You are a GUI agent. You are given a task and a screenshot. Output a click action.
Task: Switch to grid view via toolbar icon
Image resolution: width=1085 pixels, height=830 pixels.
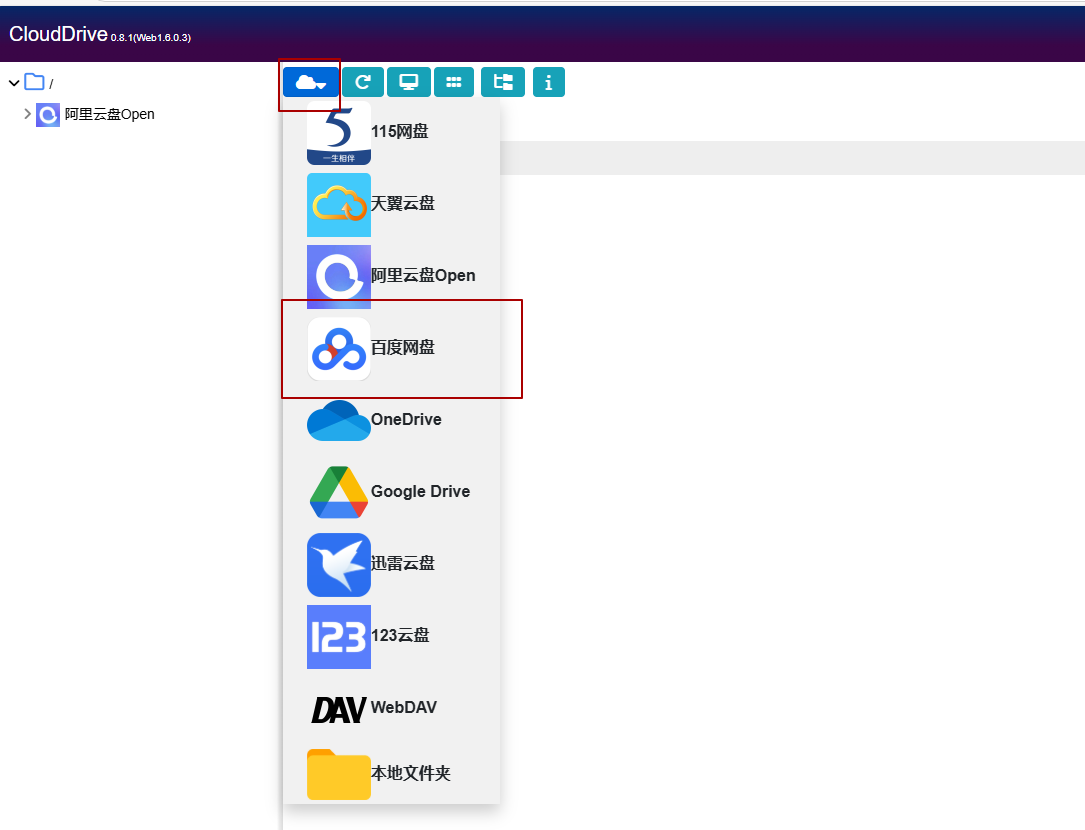coord(454,82)
